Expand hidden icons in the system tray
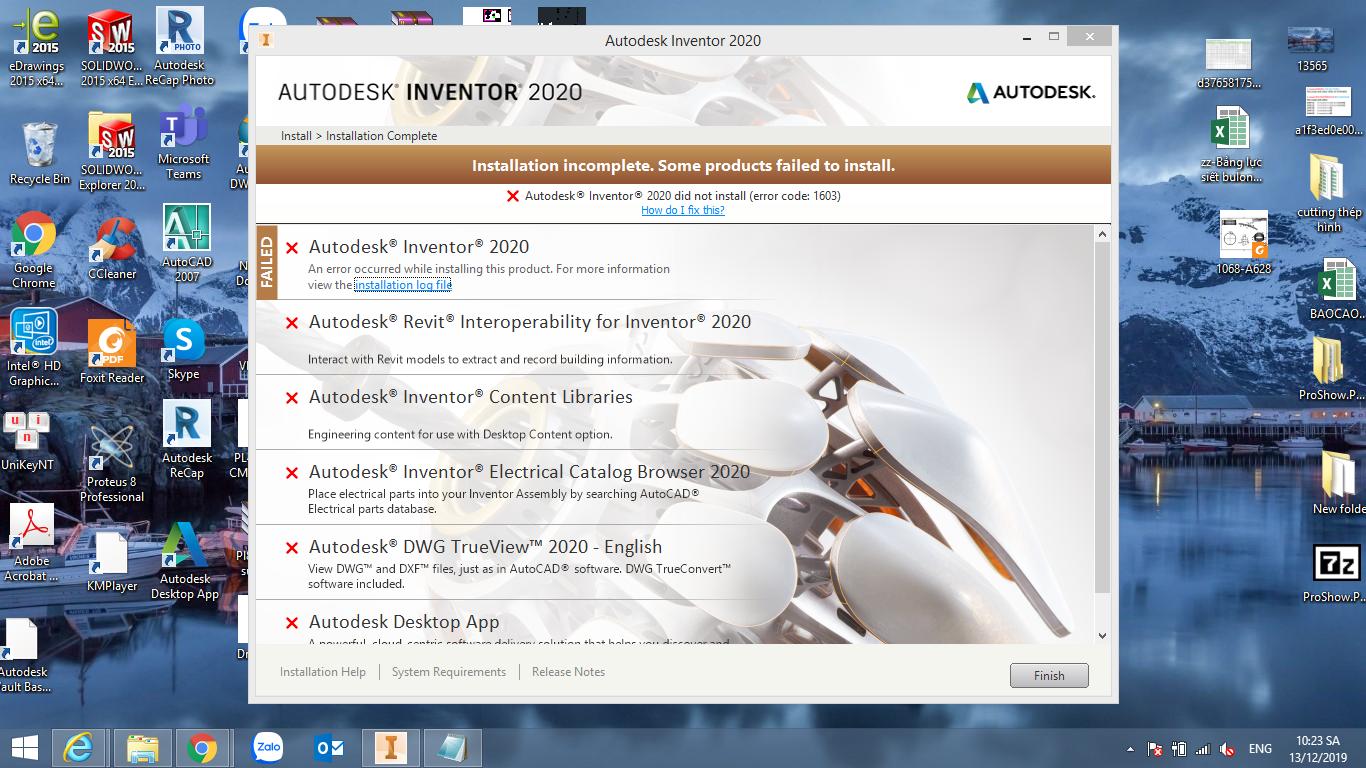The height and width of the screenshot is (768, 1366). click(x=1129, y=747)
